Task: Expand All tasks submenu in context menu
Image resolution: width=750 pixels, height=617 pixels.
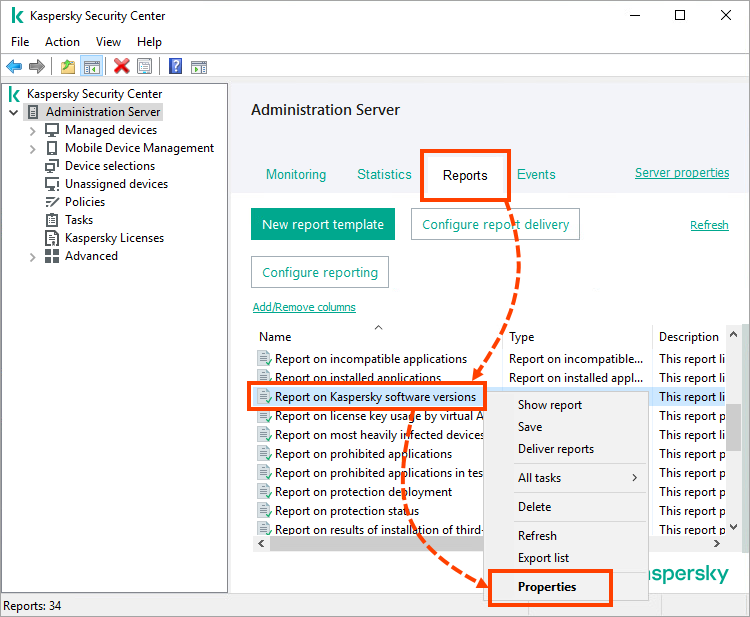Action: pyautogui.click(x=577, y=478)
